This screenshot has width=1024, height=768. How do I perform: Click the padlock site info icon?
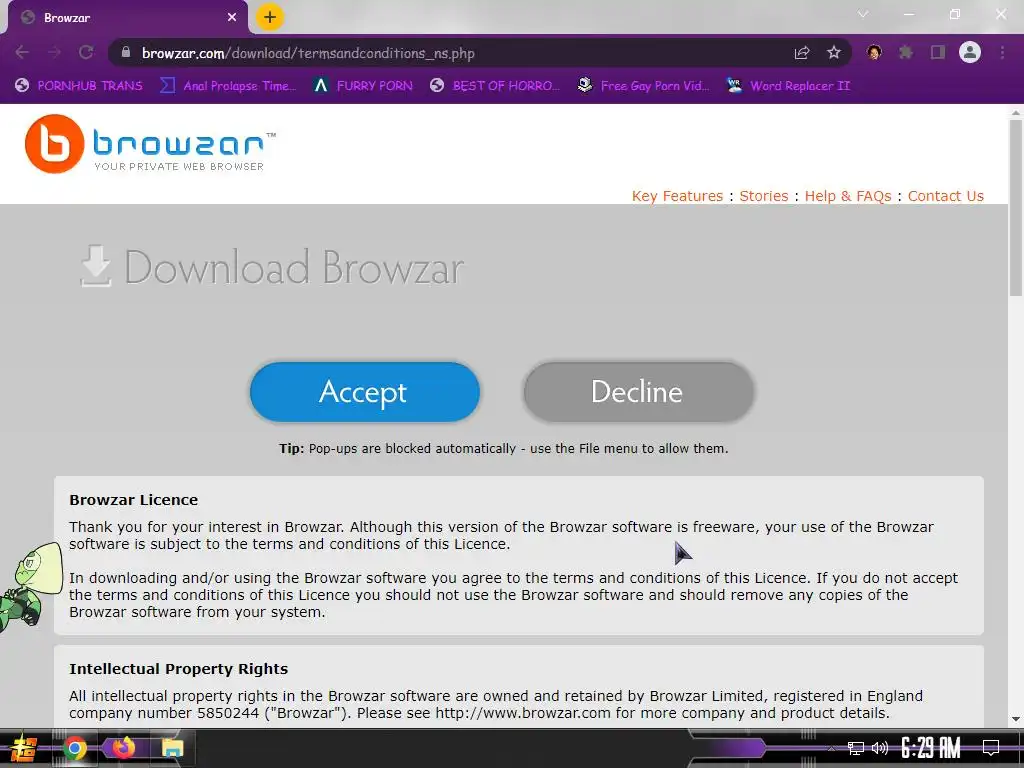pyautogui.click(x=126, y=52)
